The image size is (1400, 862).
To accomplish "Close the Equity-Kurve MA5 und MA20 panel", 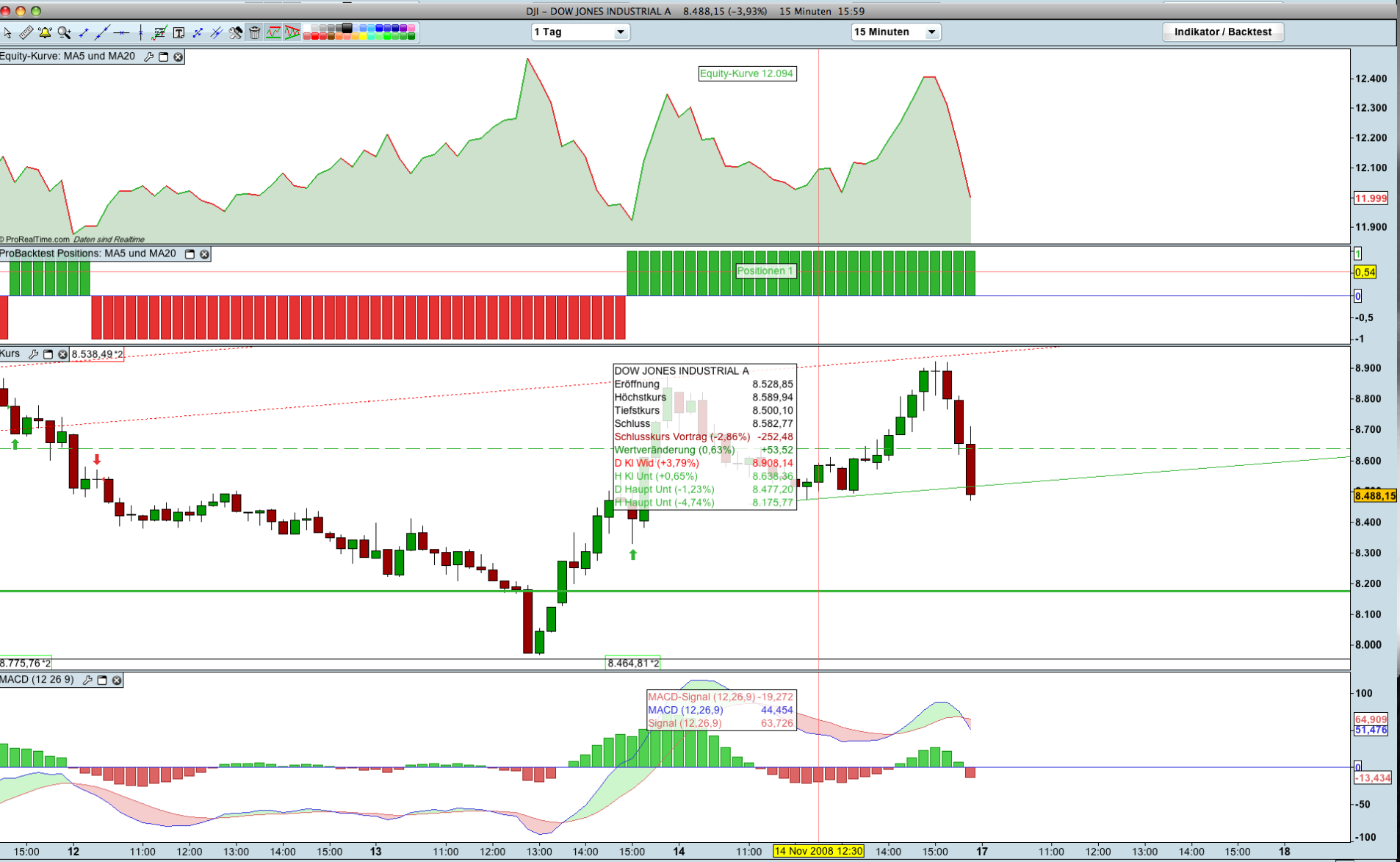I will pos(178,57).
